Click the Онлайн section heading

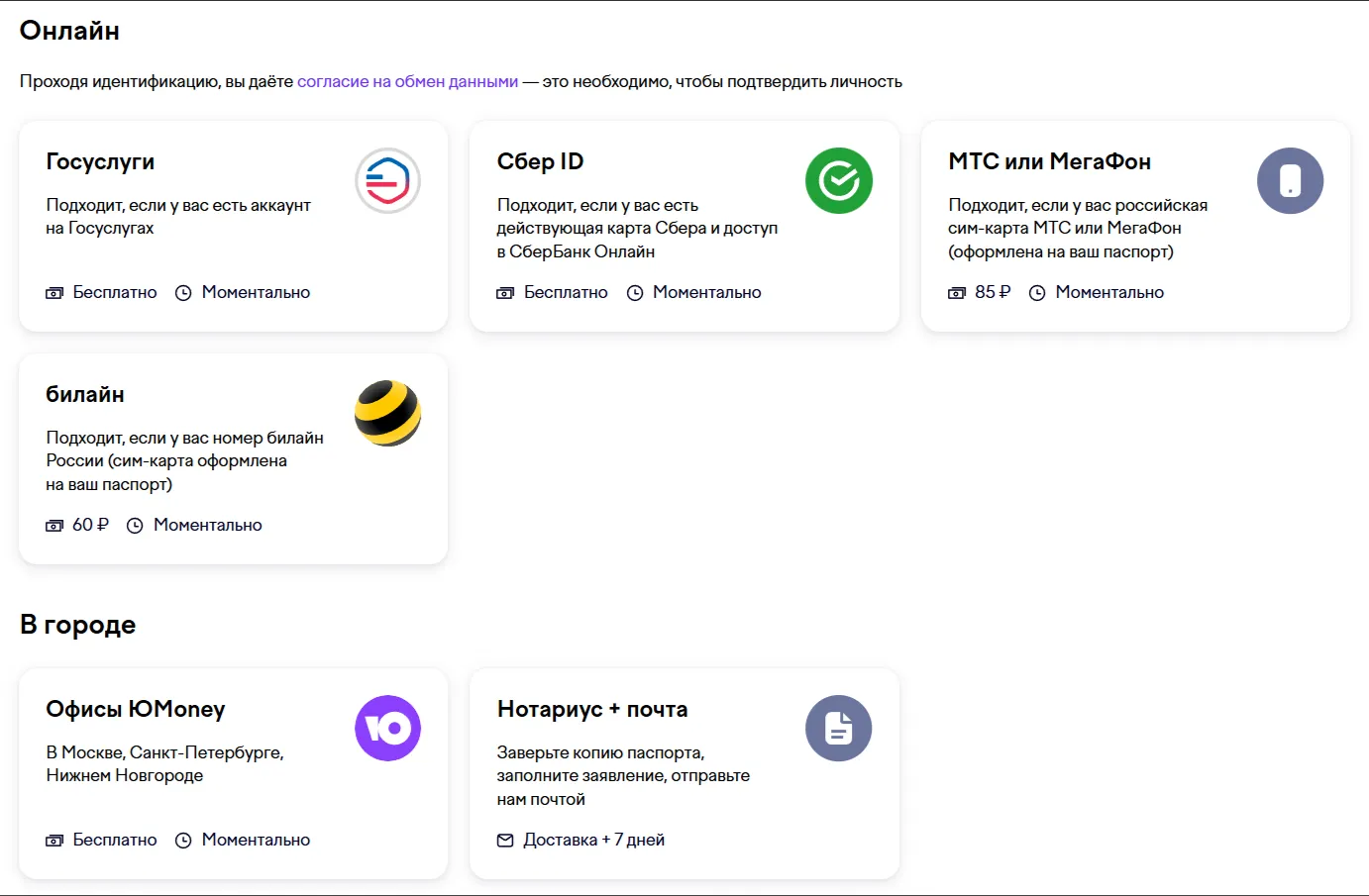[x=69, y=31]
